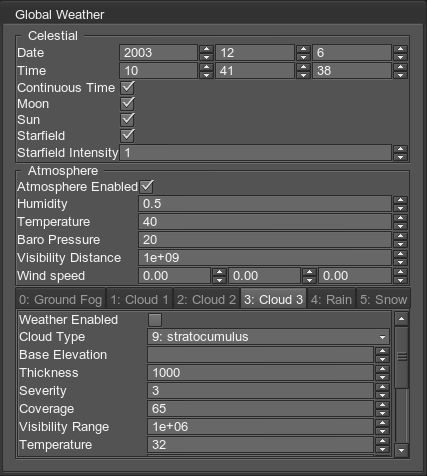Increase the Date year value with up arrow

pyautogui.click(x=206, y=49)
